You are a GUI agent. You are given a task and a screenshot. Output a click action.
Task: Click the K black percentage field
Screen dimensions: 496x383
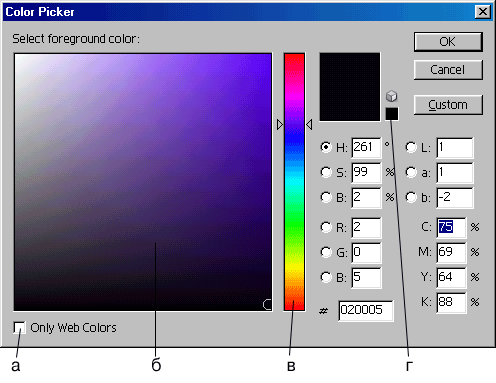click(451, 302)
